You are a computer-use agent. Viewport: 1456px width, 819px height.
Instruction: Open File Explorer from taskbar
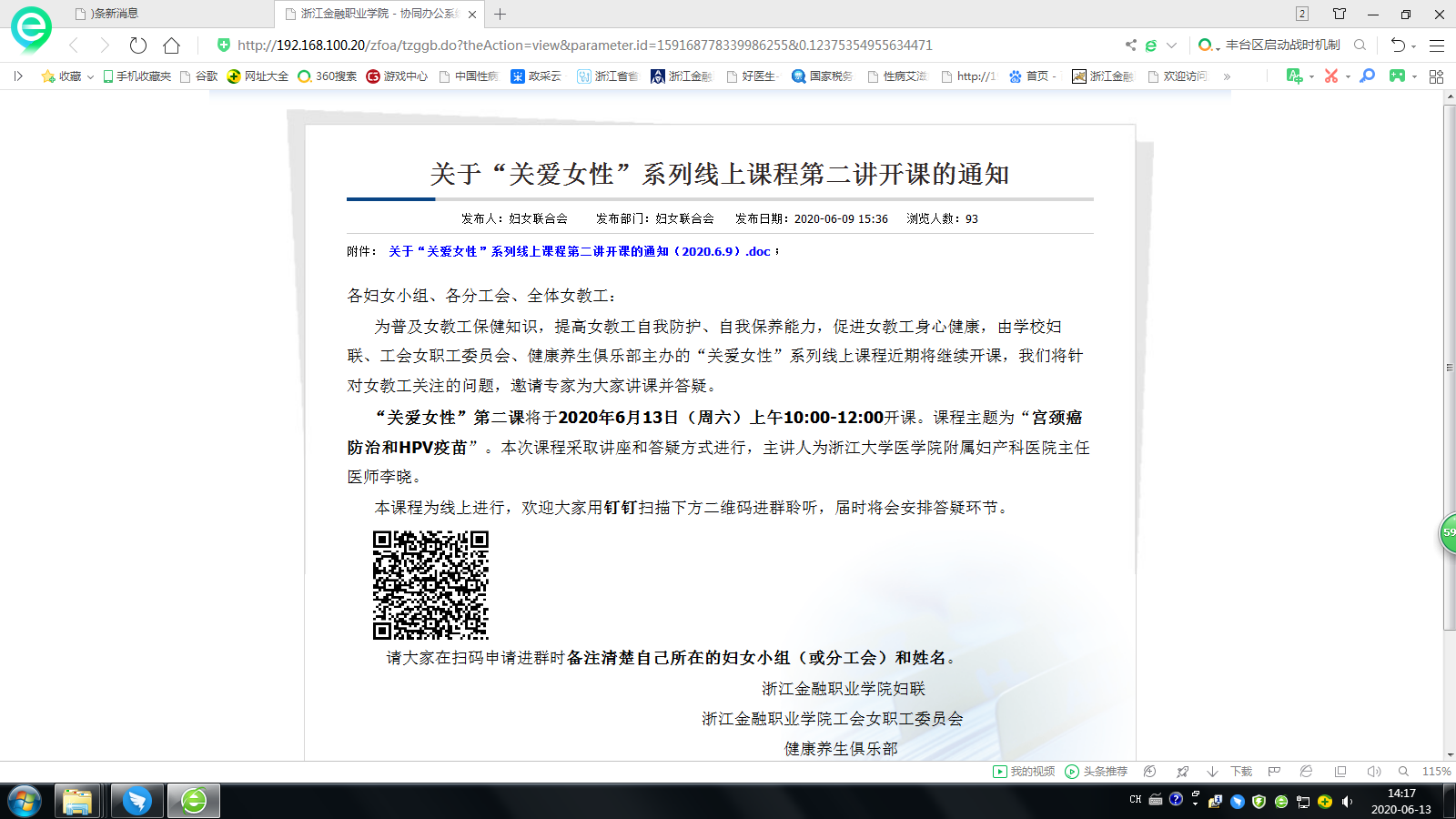pyautogui.click(x=77, y=802)
